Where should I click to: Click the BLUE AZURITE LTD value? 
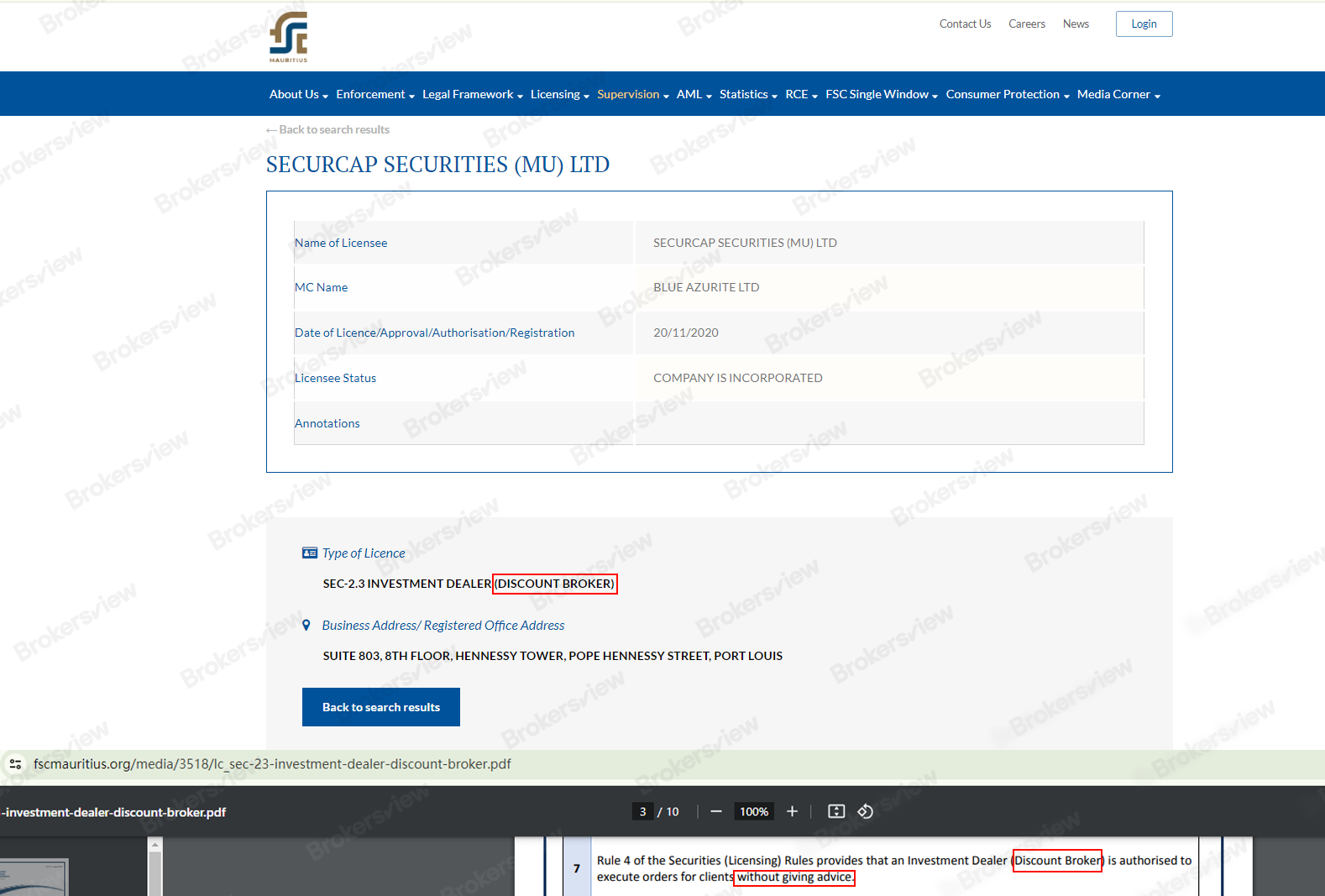[x=706, y=287]
